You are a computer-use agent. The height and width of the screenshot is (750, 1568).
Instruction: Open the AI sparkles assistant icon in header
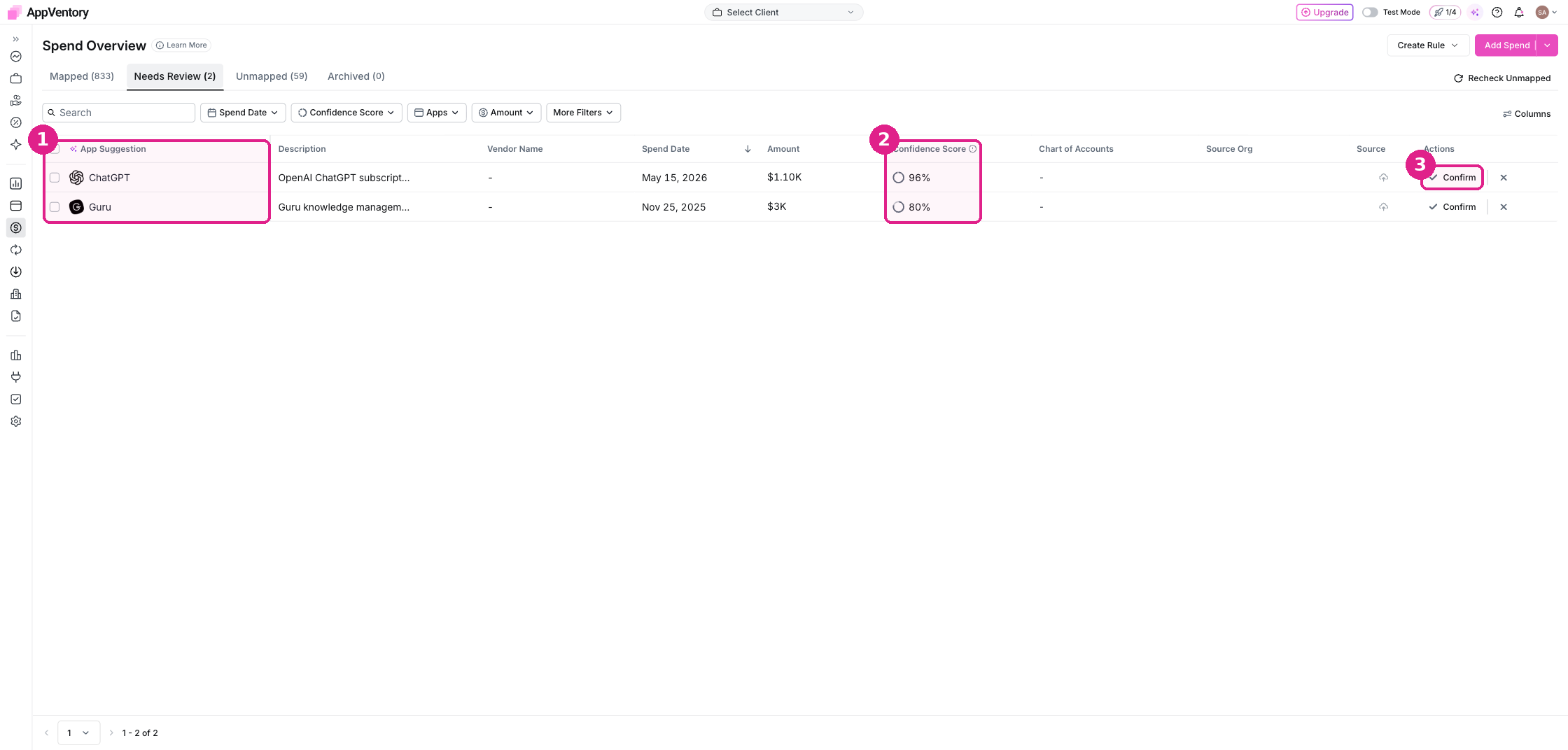tap(1475, 12)
